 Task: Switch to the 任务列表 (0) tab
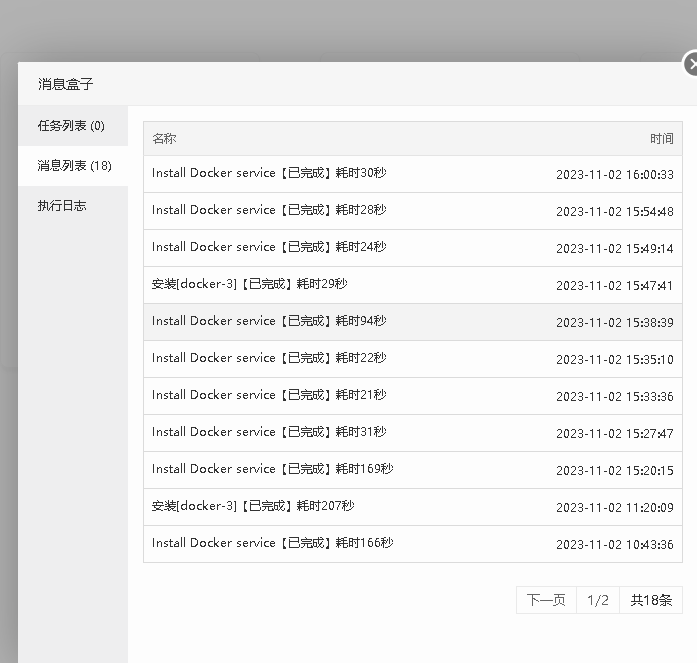click(73, 126)
